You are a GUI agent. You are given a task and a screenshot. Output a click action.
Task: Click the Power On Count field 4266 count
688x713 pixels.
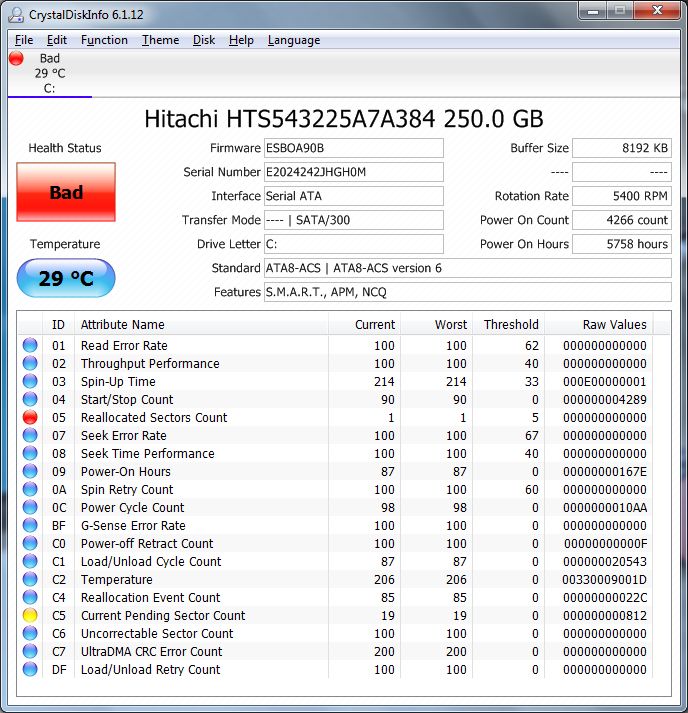click(622, 220)
